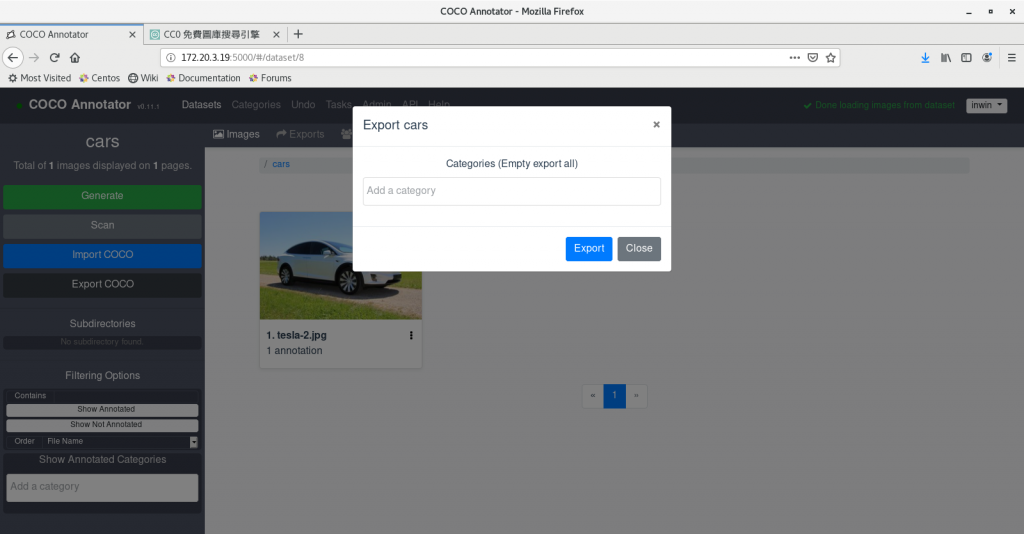Open the Firefox library icon
This screenshot has height=534, width=1024.
pyautogui.click(x=946, y=57)
